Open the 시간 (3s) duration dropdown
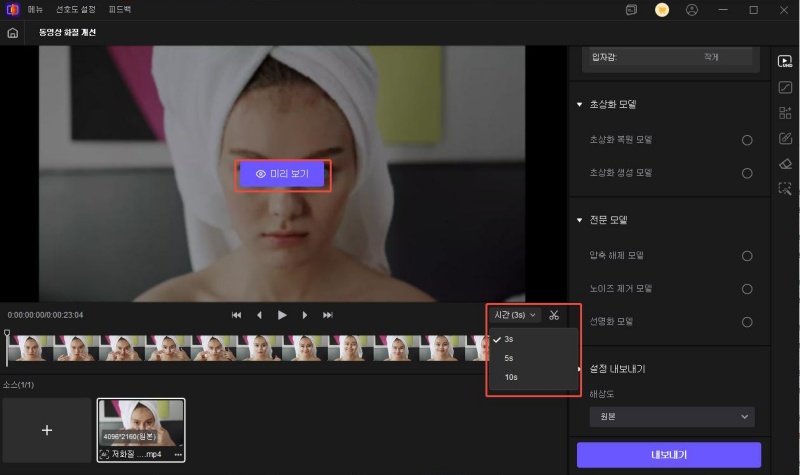The image size is (800, 475). click(x=515, y=315)
